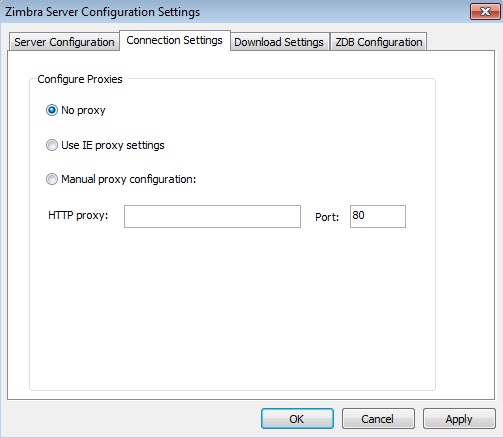Click the No proxy option label text
The height and width of the screenshot is (438, 503).
(83, 110)
